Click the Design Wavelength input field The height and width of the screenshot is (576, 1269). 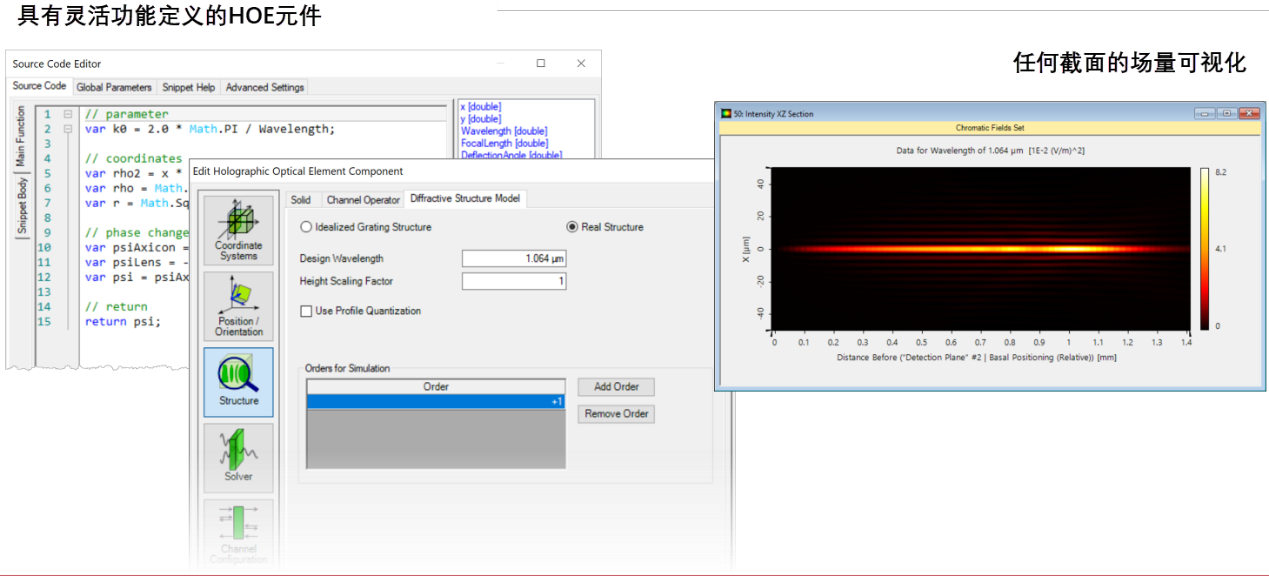[514, 259]
